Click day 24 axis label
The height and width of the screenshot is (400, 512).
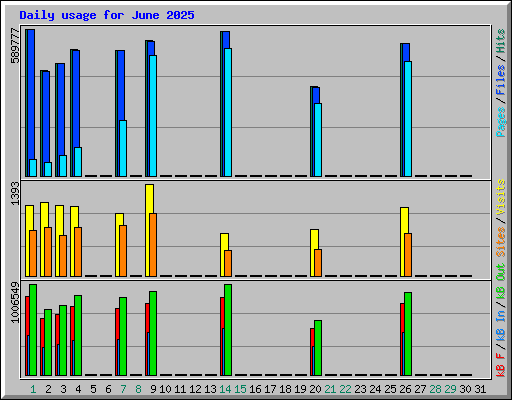(x=375, y=389)
